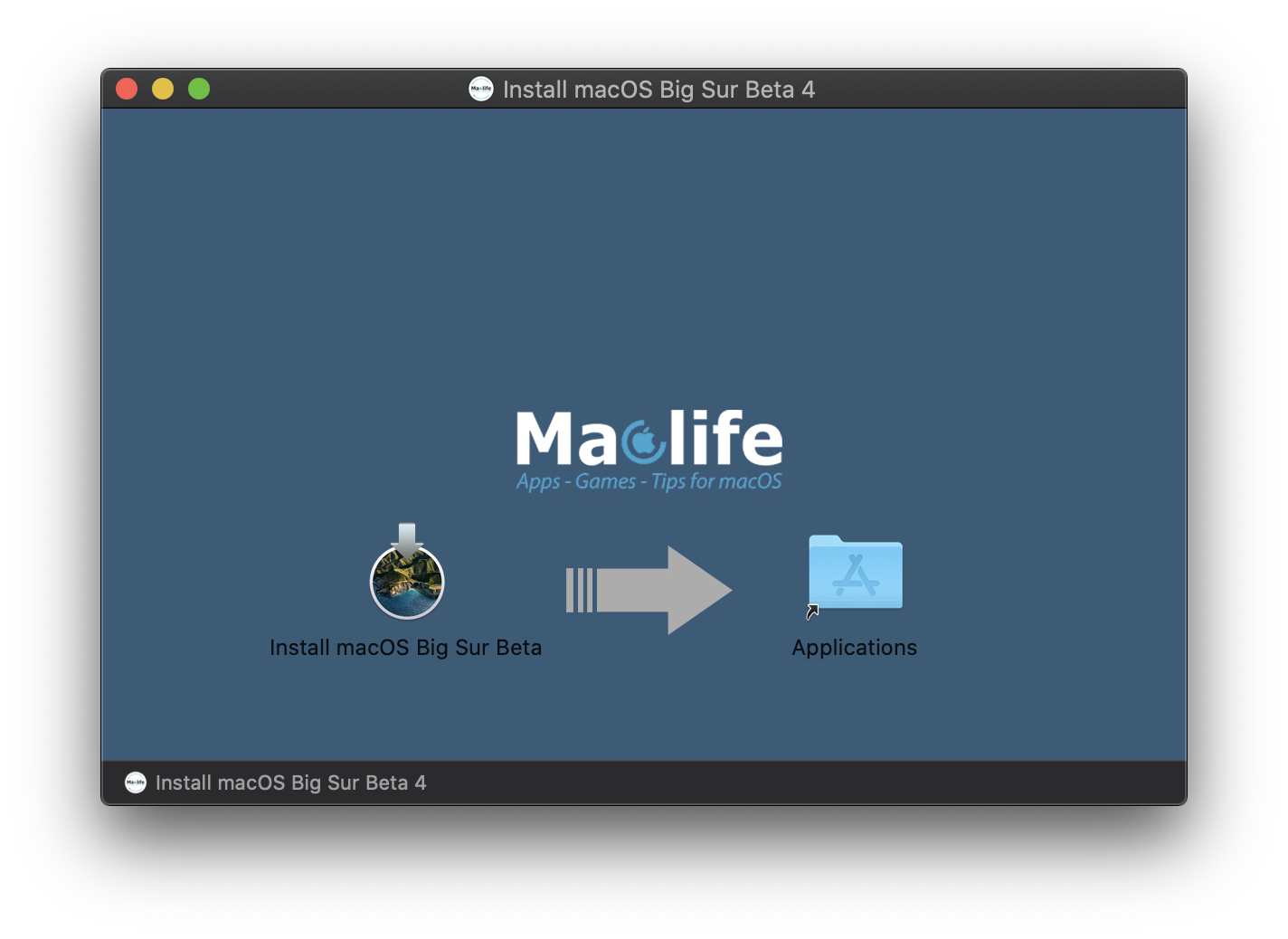Zoom the window with the green button
This screenshot has height=939, width=1288.
[x=199, y=89]
